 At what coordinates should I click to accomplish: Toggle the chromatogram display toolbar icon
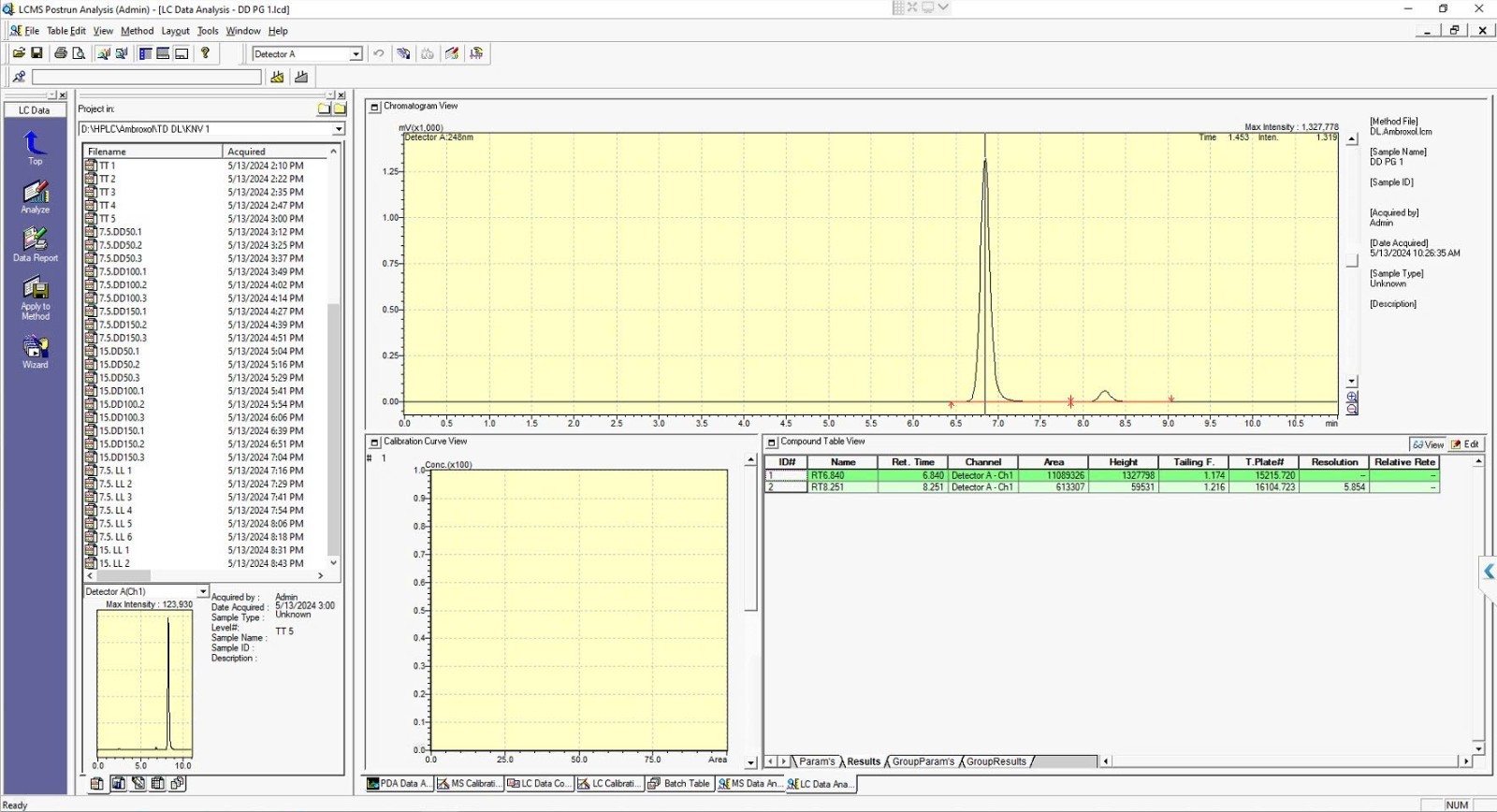click(x=103, y=53)
